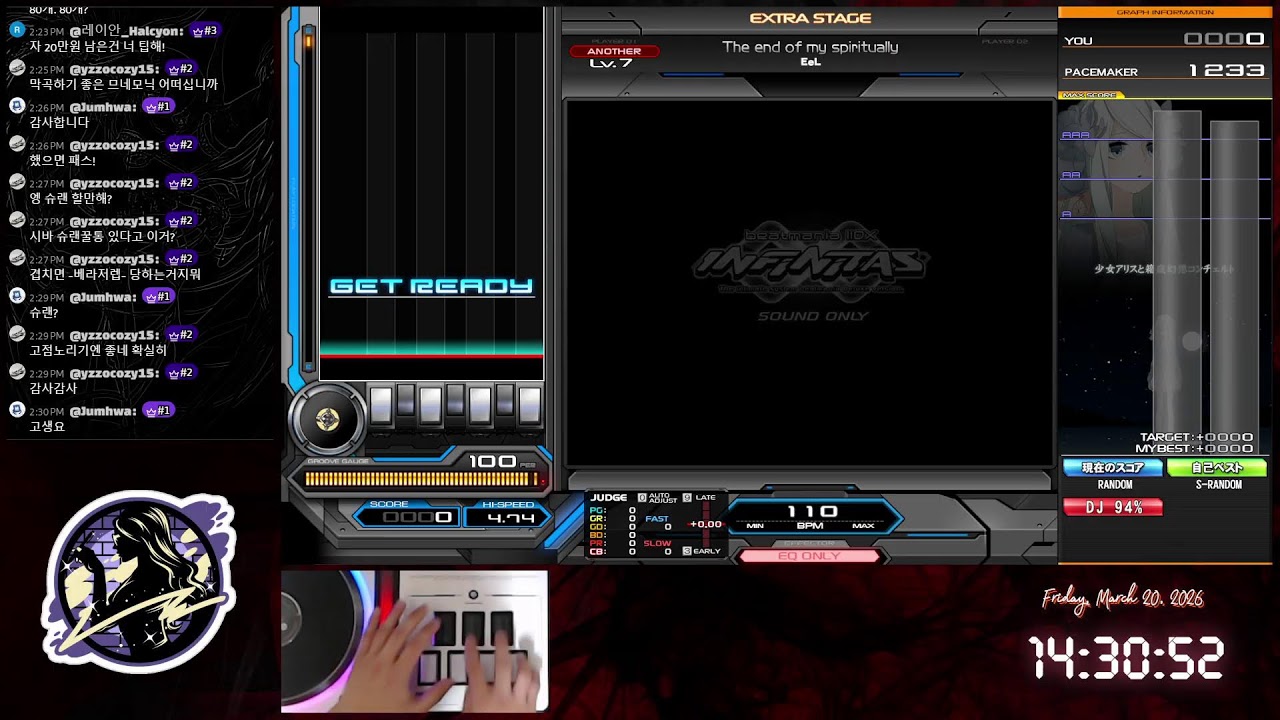Click the chat message 고생요
Screen dimensions: 1280x720
click(47, 426)
